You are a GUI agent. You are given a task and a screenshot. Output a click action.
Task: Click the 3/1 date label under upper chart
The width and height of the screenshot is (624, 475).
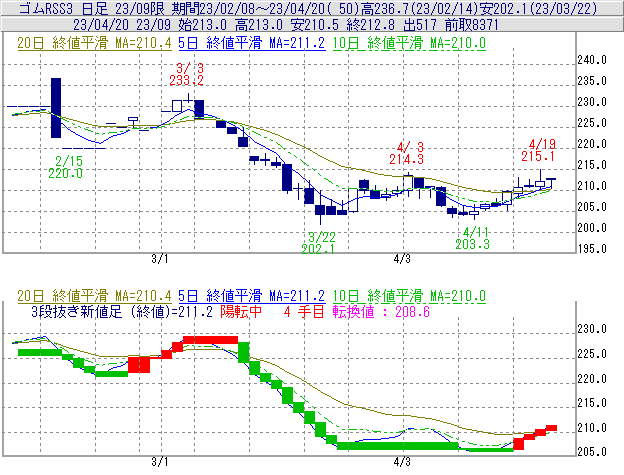[x=160, y=259]
